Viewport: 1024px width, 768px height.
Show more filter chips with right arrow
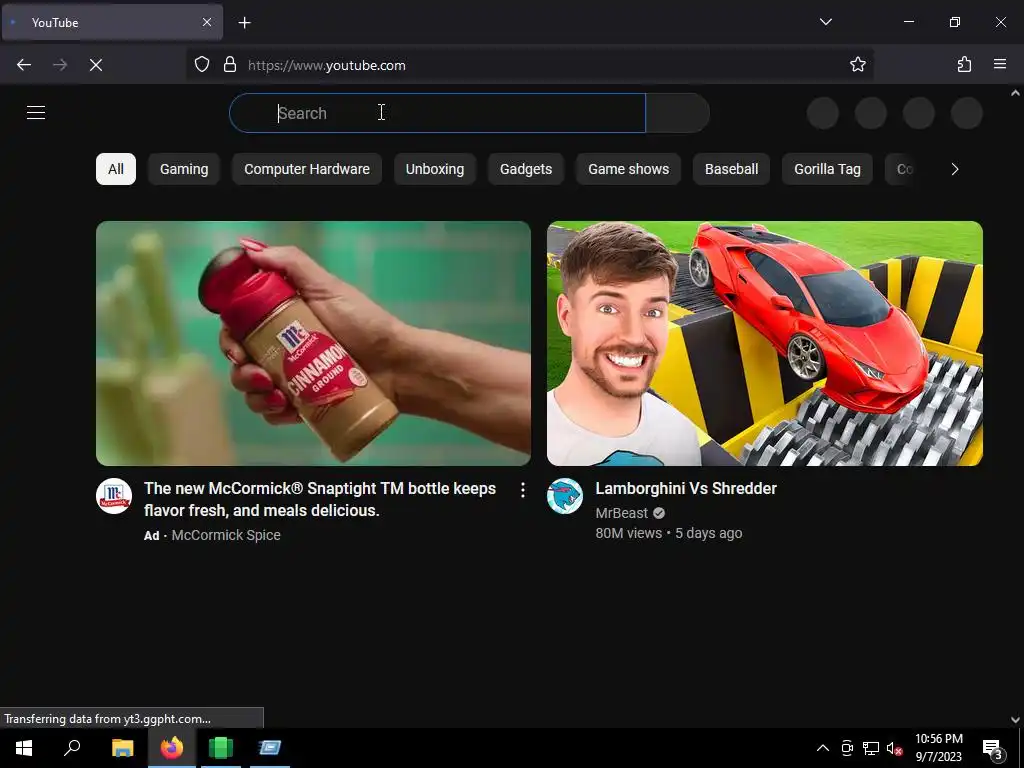[955, 169]
